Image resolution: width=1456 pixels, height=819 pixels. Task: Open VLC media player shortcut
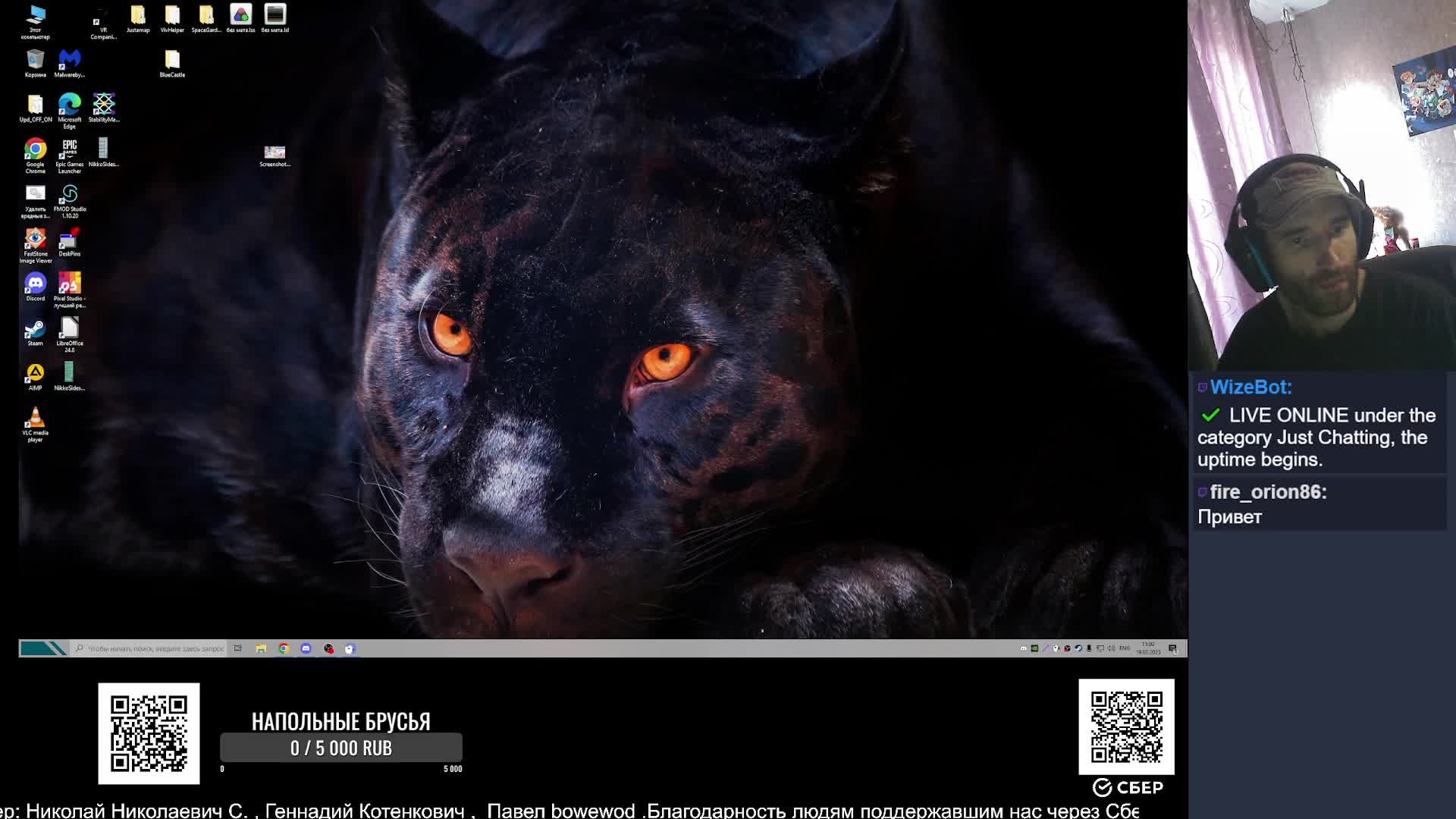[x=35, y=418]
